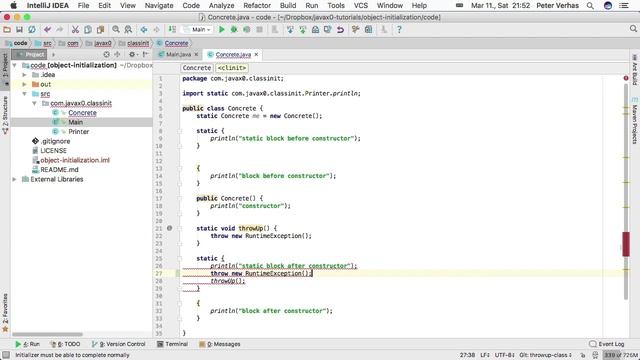Open Git branch throwup-class dropdown
Viewport: 640px width, 360px height.
pos(545,355)
